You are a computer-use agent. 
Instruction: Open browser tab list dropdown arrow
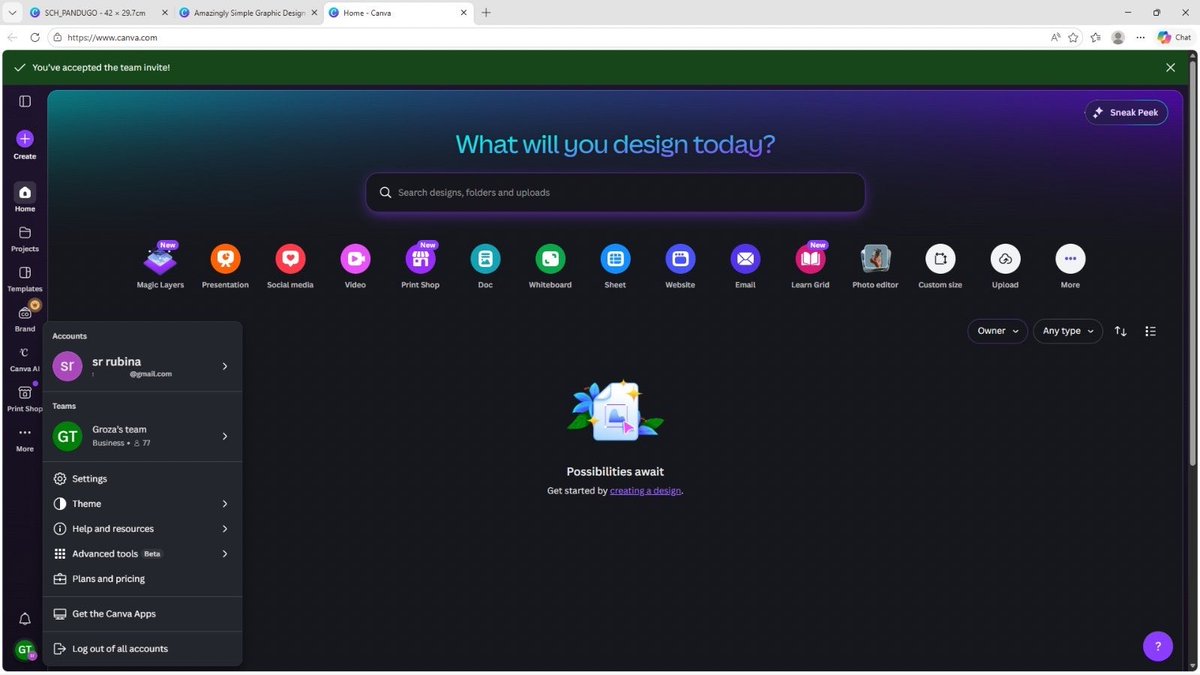[11, 12]
